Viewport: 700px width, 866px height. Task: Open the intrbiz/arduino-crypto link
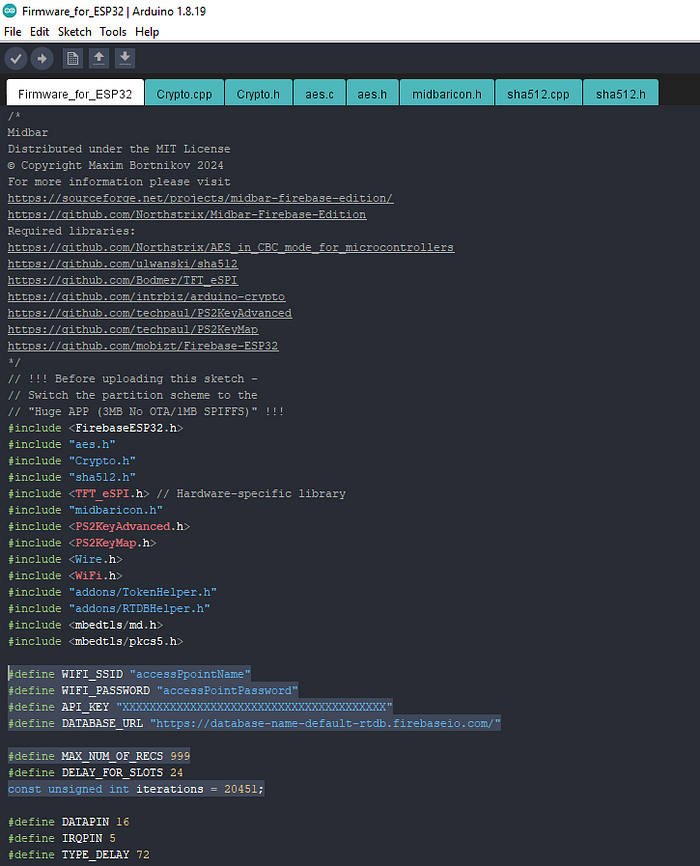tap(146, 297)
